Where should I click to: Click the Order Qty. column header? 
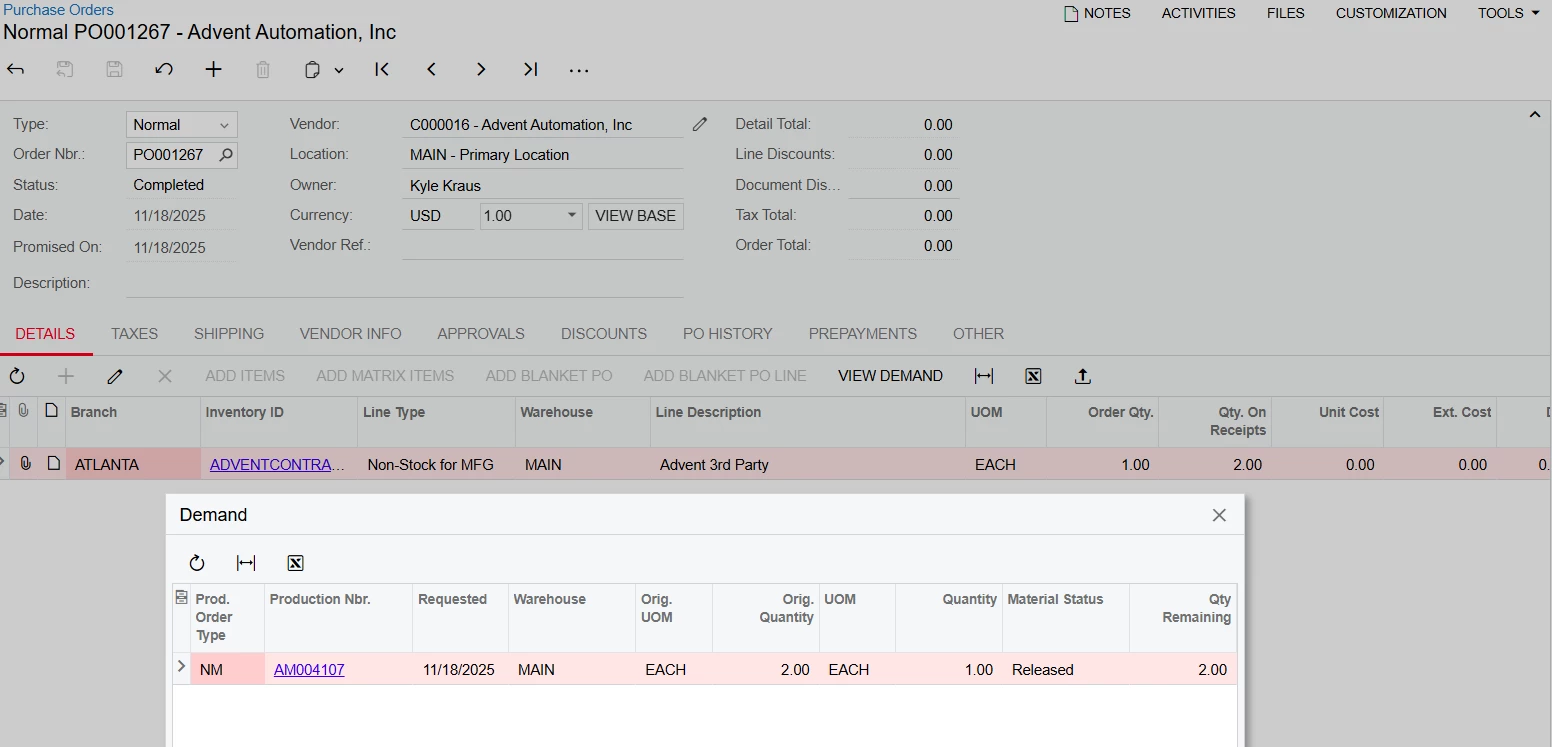pos(1102,422)
